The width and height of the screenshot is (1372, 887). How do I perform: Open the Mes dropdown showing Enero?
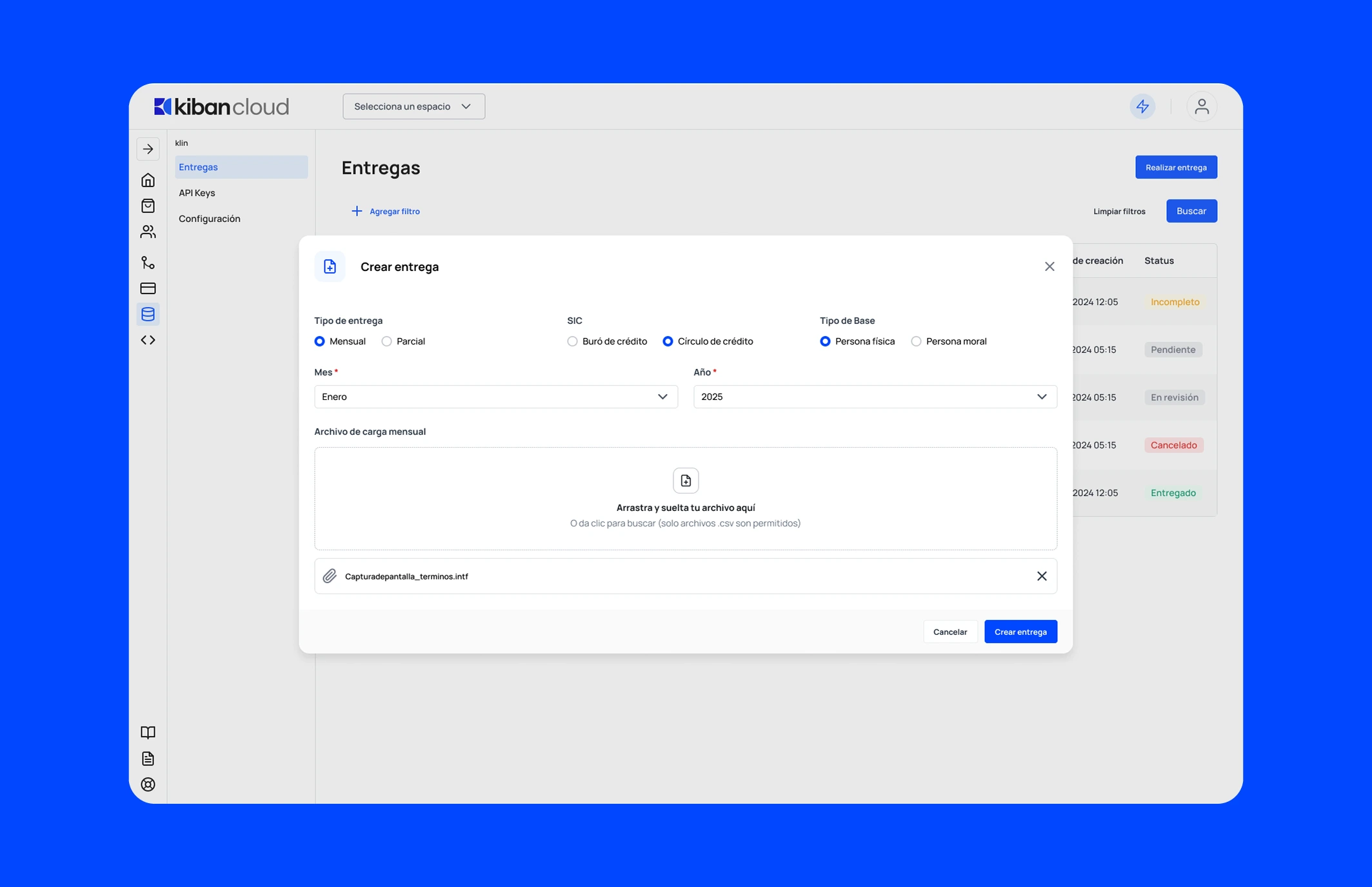pyautogui.click(x=495, y=397)
